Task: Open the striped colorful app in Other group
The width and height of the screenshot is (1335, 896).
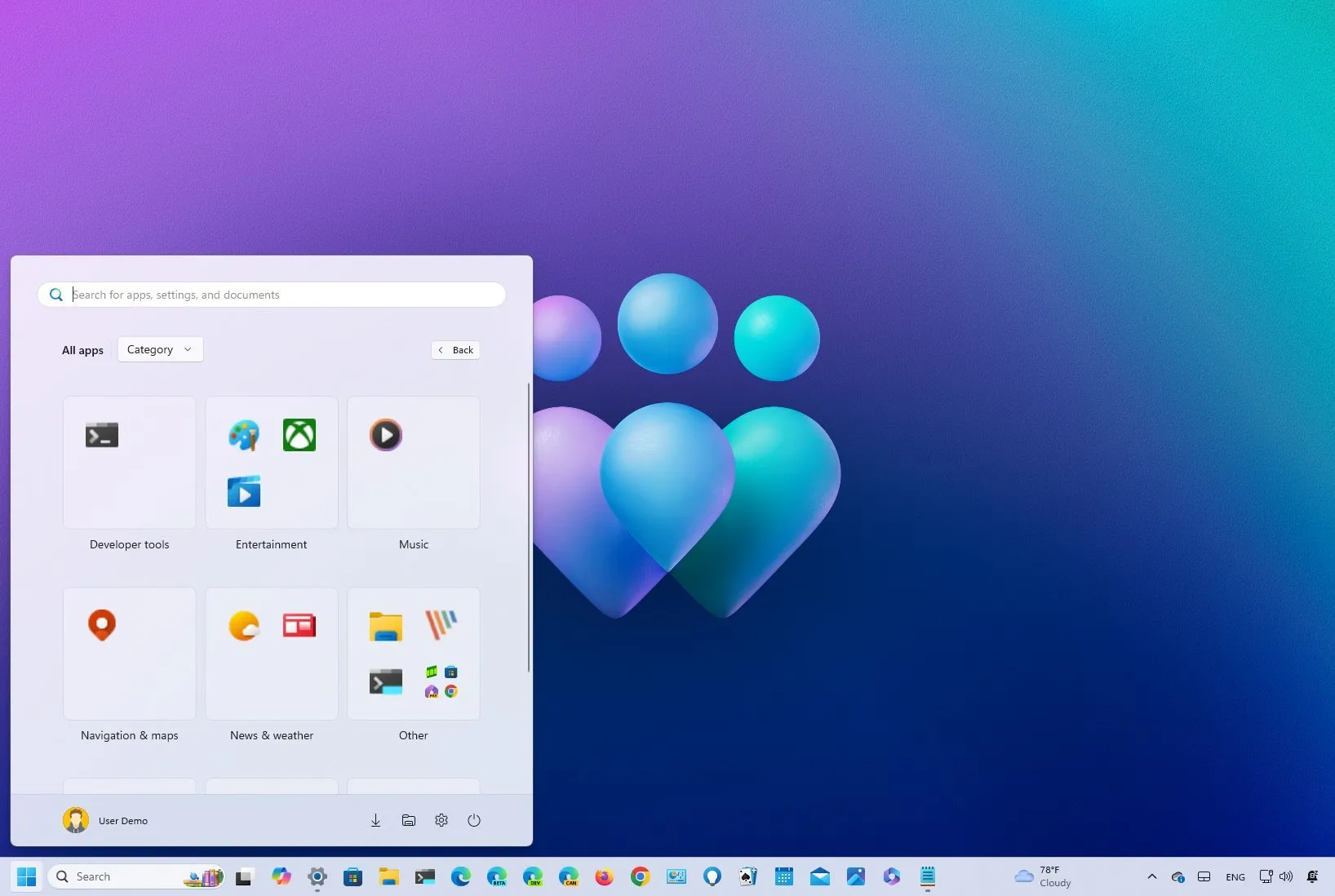Action: coord(441,625)
